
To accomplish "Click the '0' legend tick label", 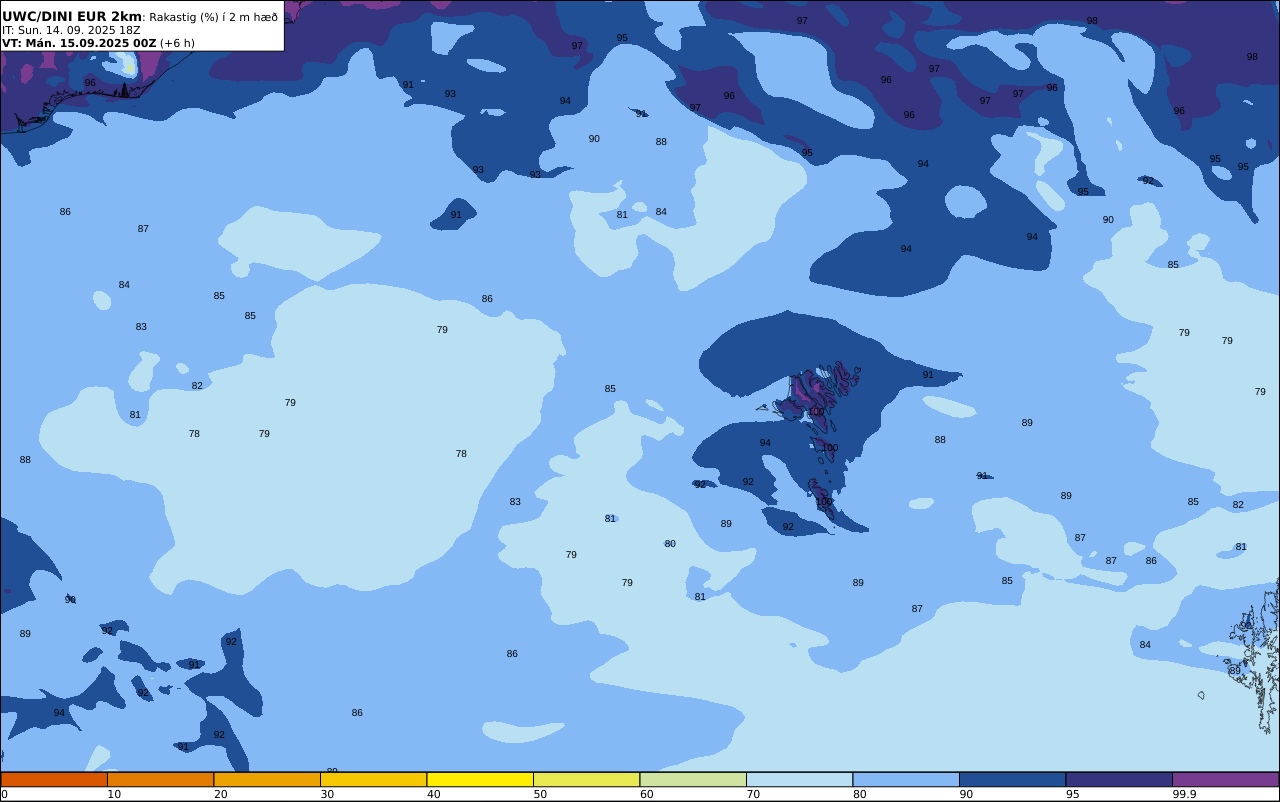I will tap(4, 794).
